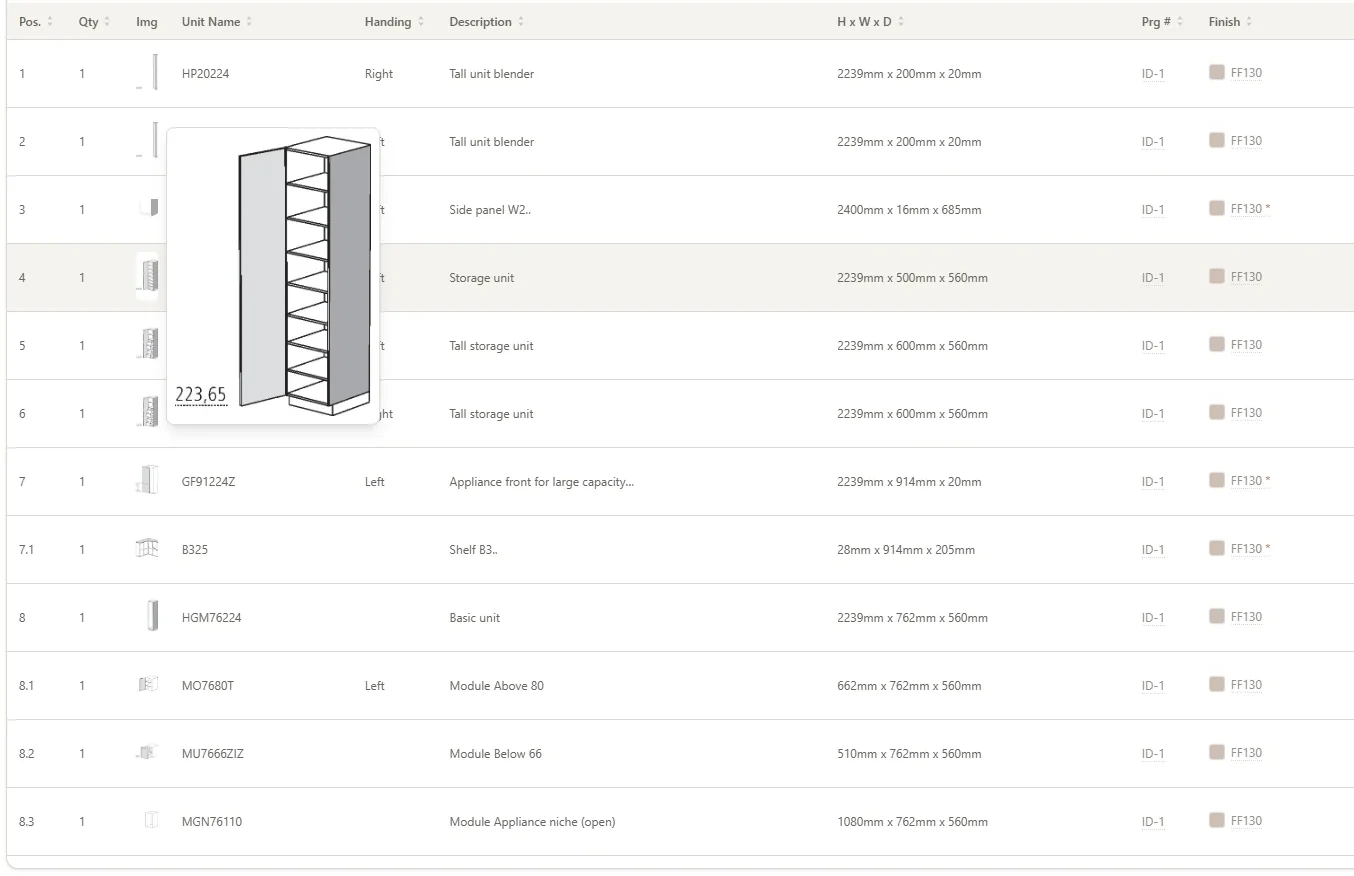Click the GF91224Z appliance front thumbnail
Screen dimensions: 1354x876
(x=147, y=481)
